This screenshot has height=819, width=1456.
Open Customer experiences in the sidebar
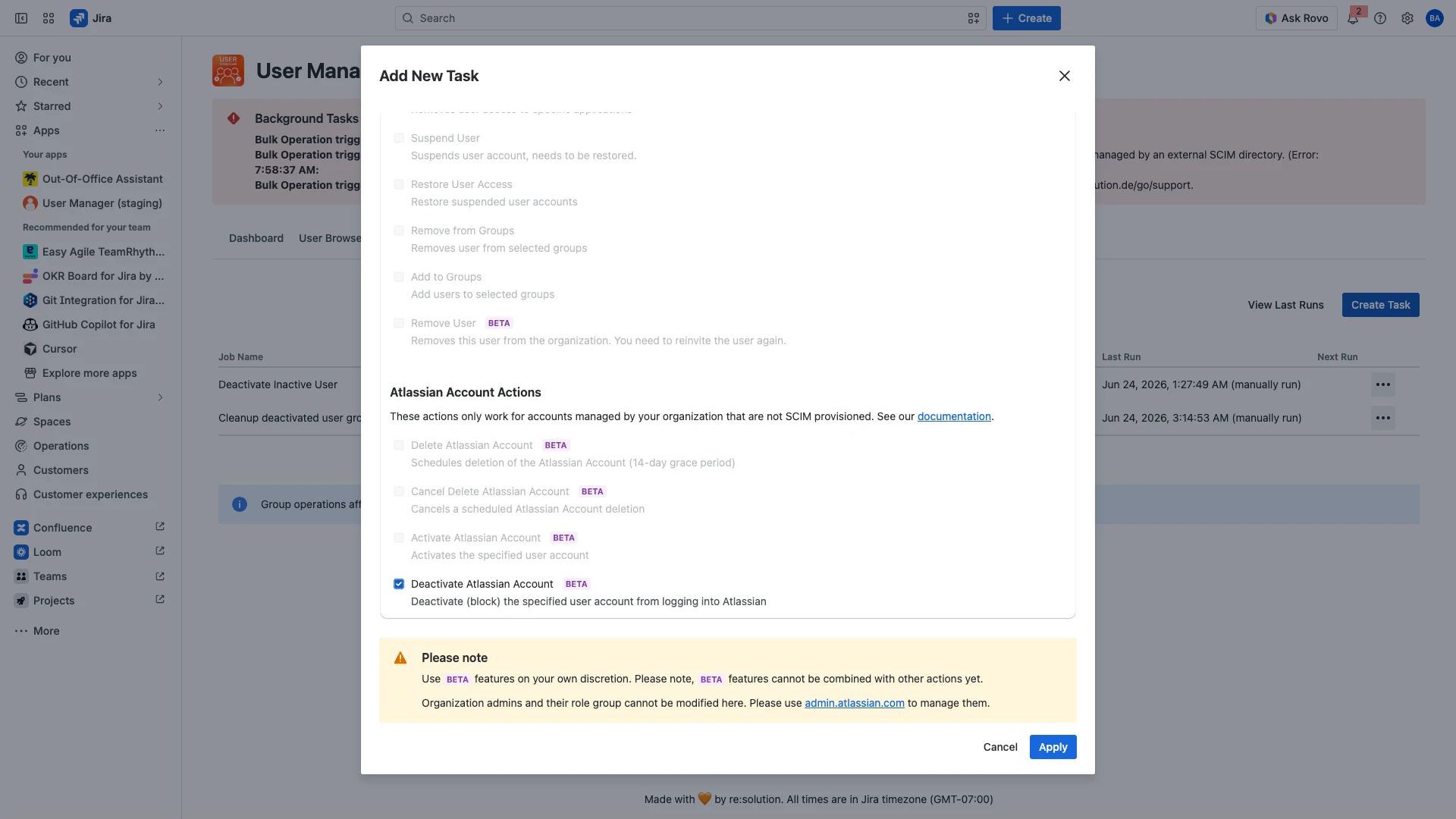91,494
